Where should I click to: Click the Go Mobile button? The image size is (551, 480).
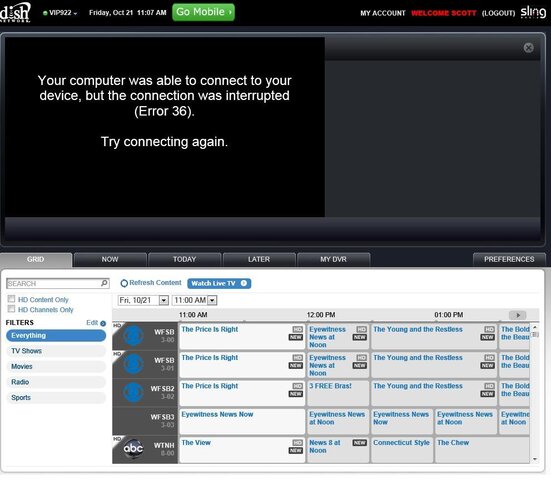click(203, 12)
